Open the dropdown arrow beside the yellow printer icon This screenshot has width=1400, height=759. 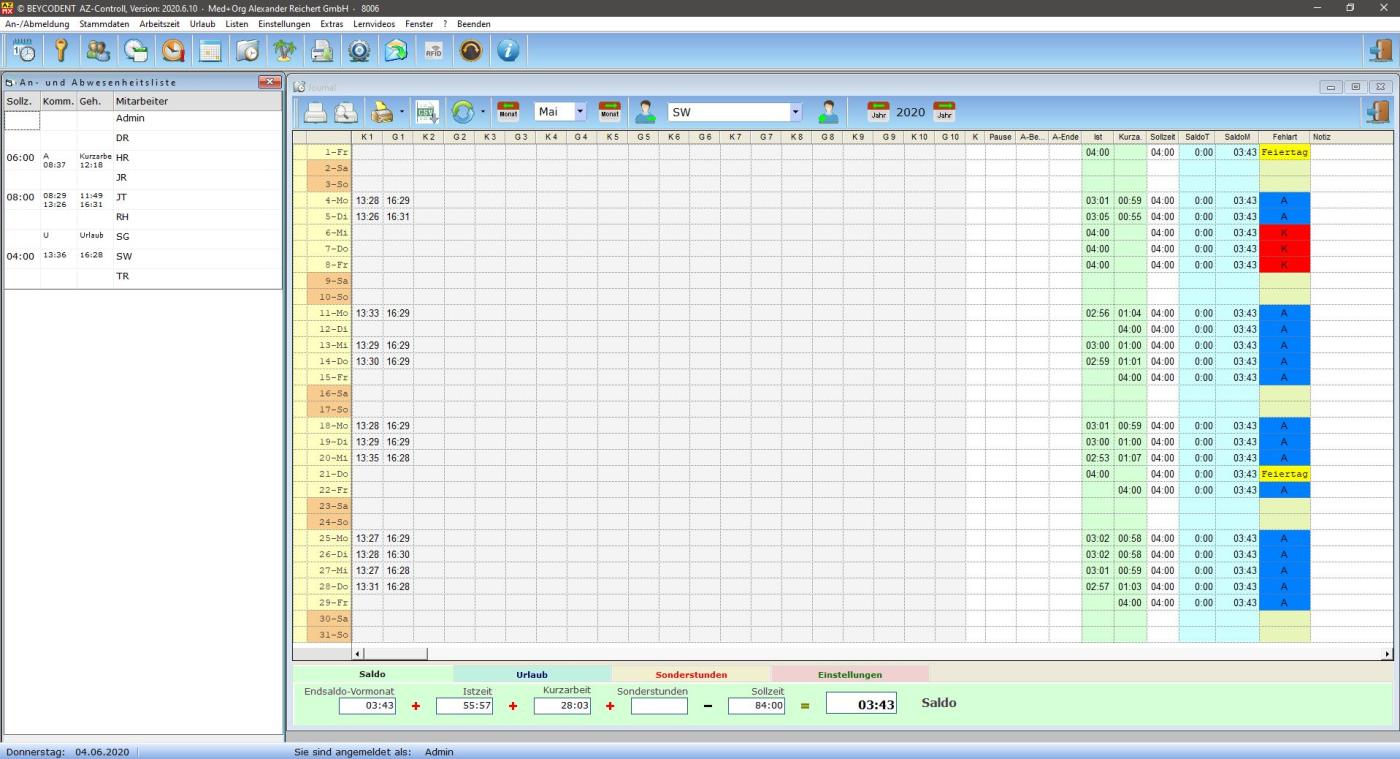coord(401,112)
